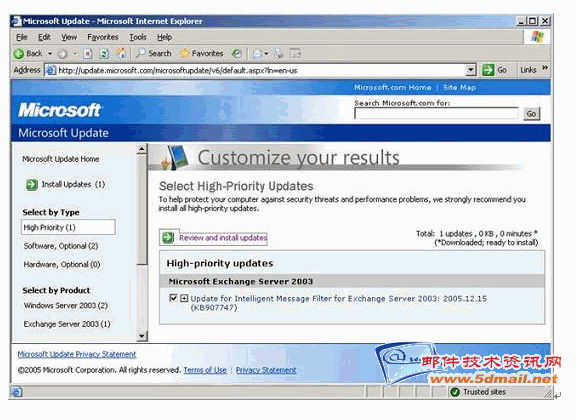Click the green Go button
Screen dimensions: 576x420
pos(494,70)
